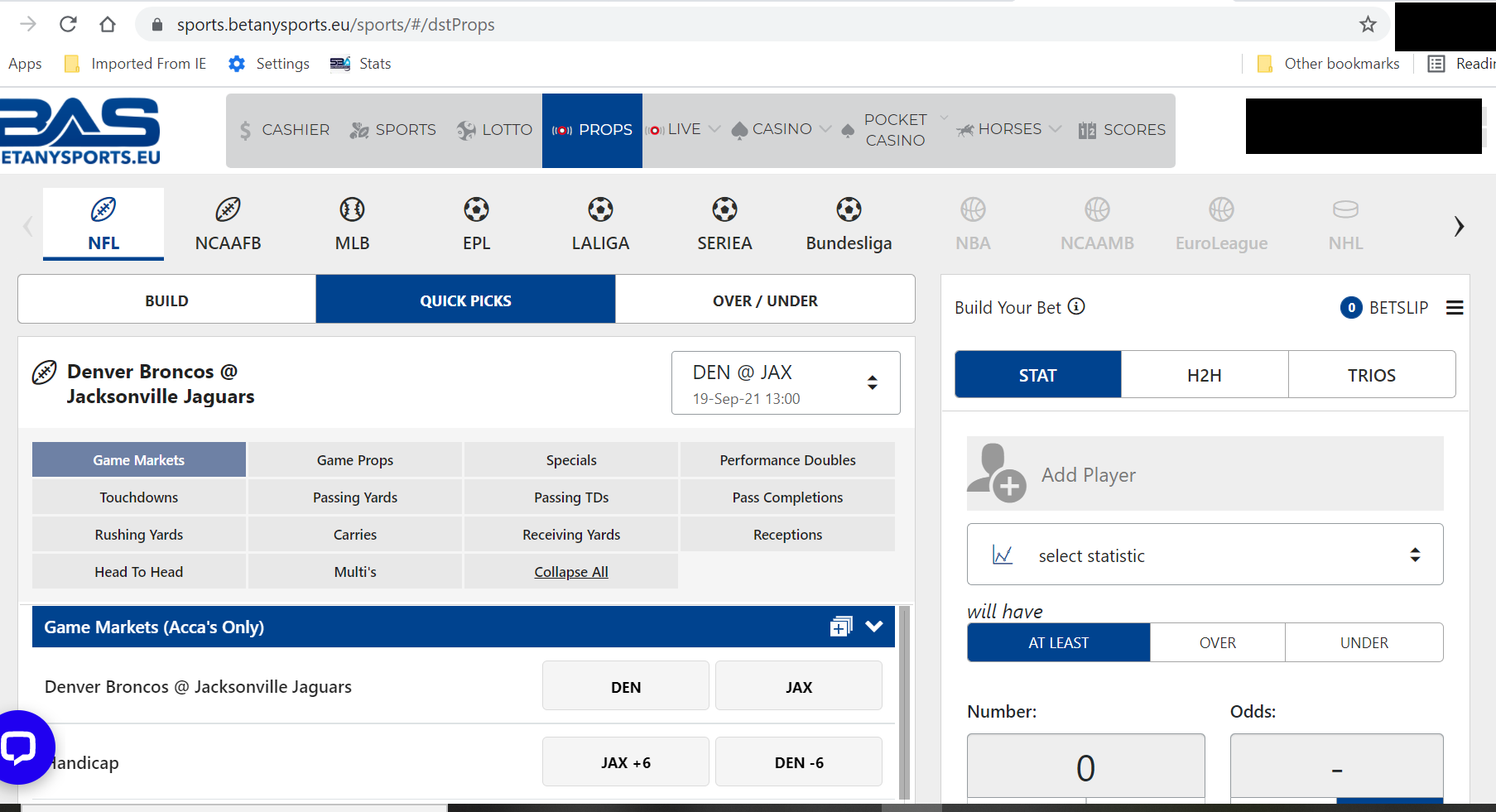This screenshot has width=1496, height=812.
Task: Open the Stats bookmark
Action: click(x=360, y=64)
